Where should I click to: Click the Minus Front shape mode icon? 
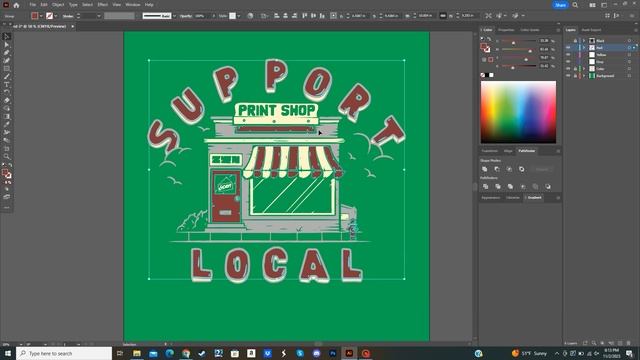click(x=497, y=169)
